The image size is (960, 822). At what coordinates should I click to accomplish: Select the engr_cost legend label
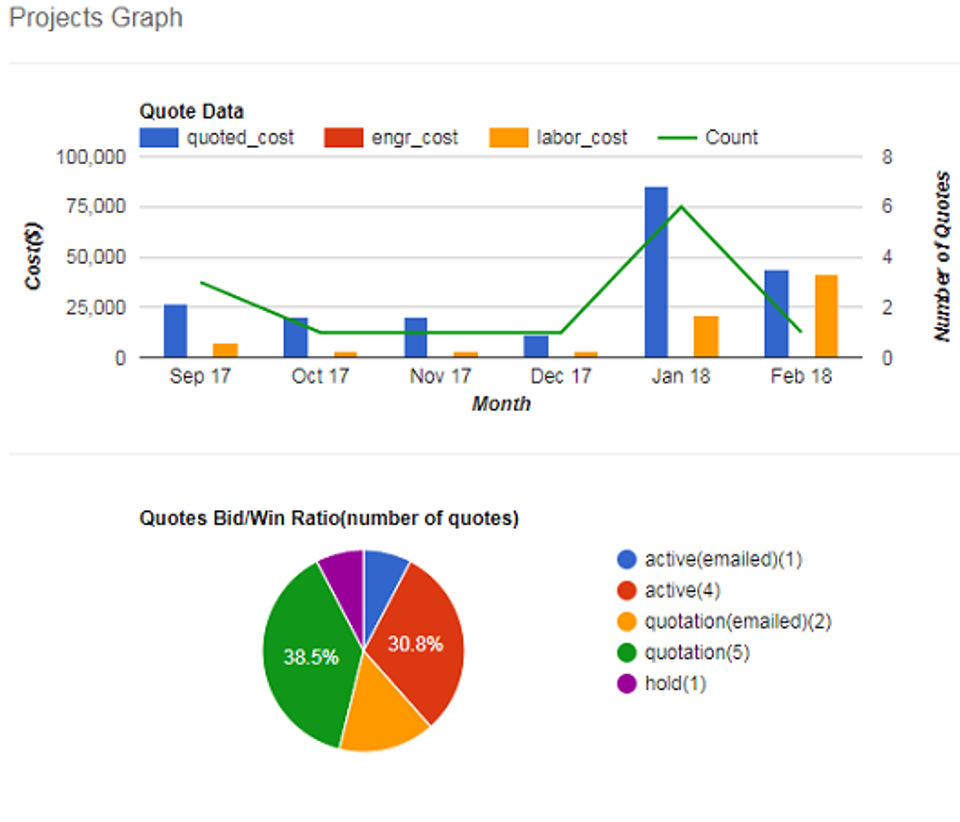pyautogui.click(x=414, y=138)
